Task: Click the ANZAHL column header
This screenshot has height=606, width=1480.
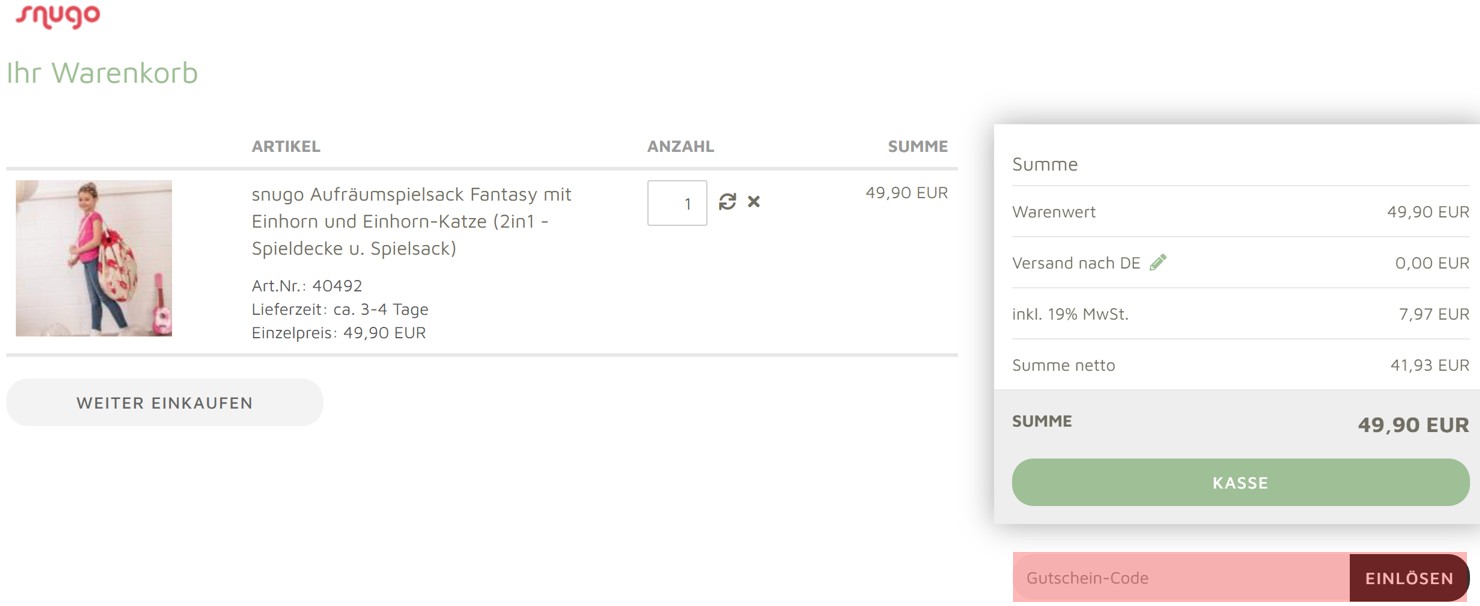Action: coord(681,146)
